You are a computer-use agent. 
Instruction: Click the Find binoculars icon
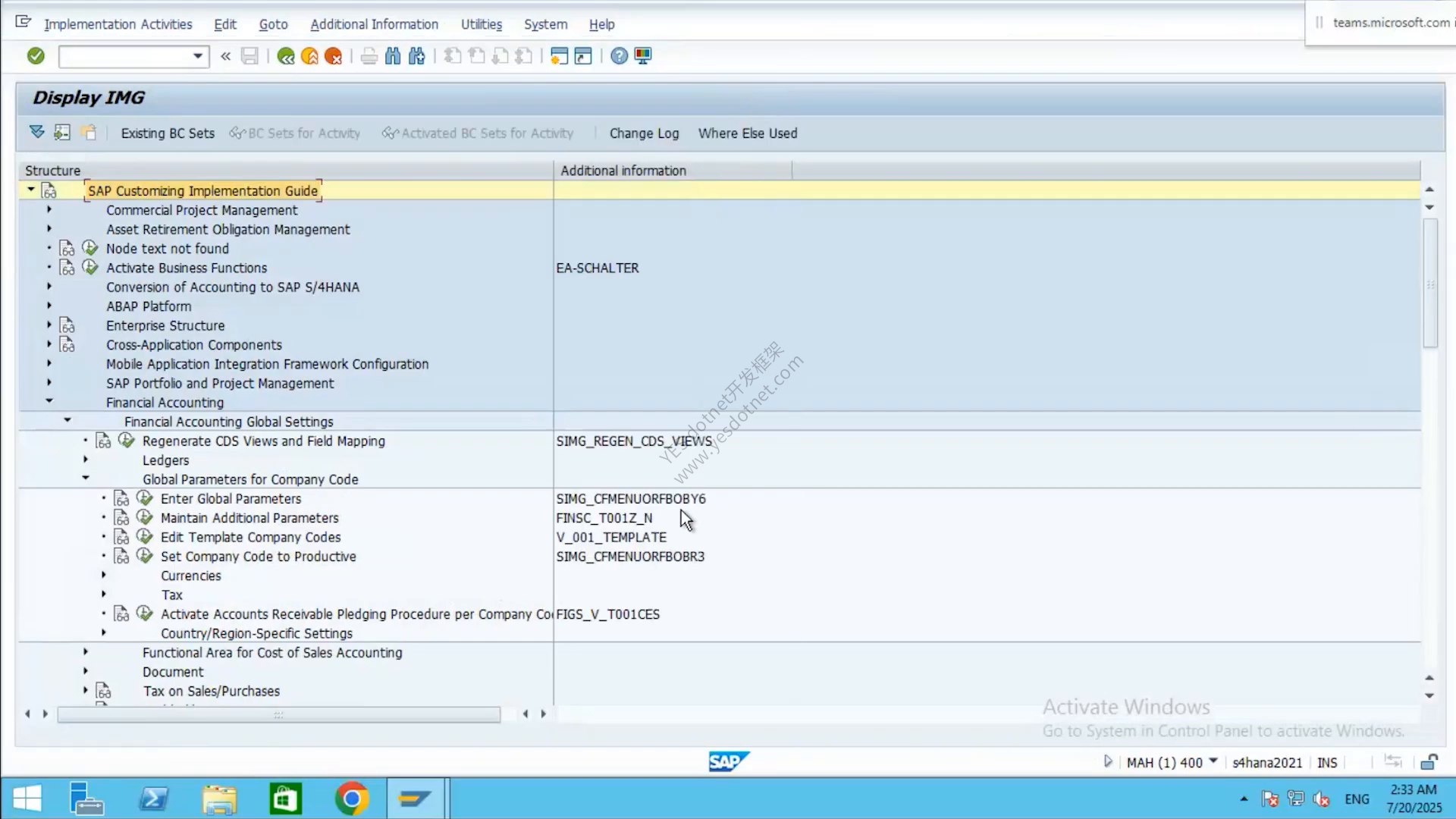click(x=393, y=56)
